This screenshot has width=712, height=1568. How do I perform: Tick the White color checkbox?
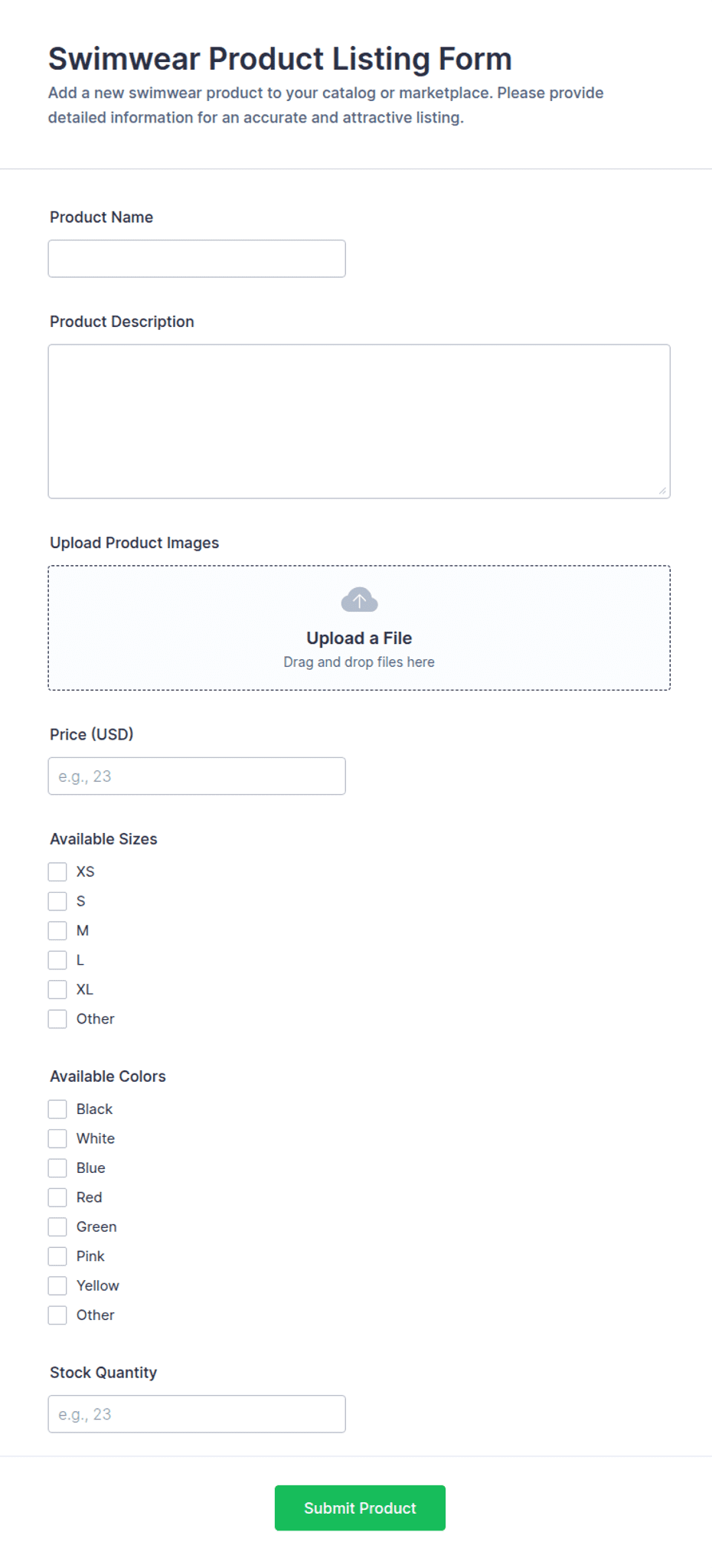57,1138
